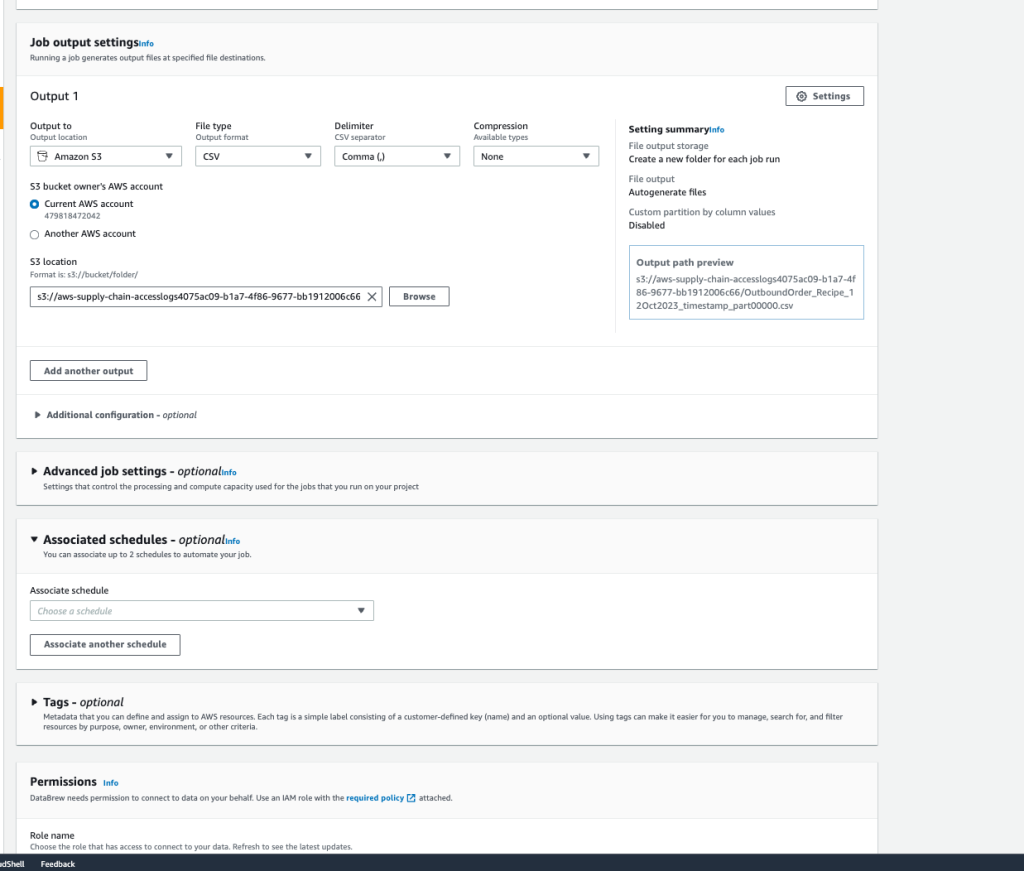Viewport: 1024px width, 871px height.
Task: Open the Settings gear for Output 1
Action: click(824, 95)
